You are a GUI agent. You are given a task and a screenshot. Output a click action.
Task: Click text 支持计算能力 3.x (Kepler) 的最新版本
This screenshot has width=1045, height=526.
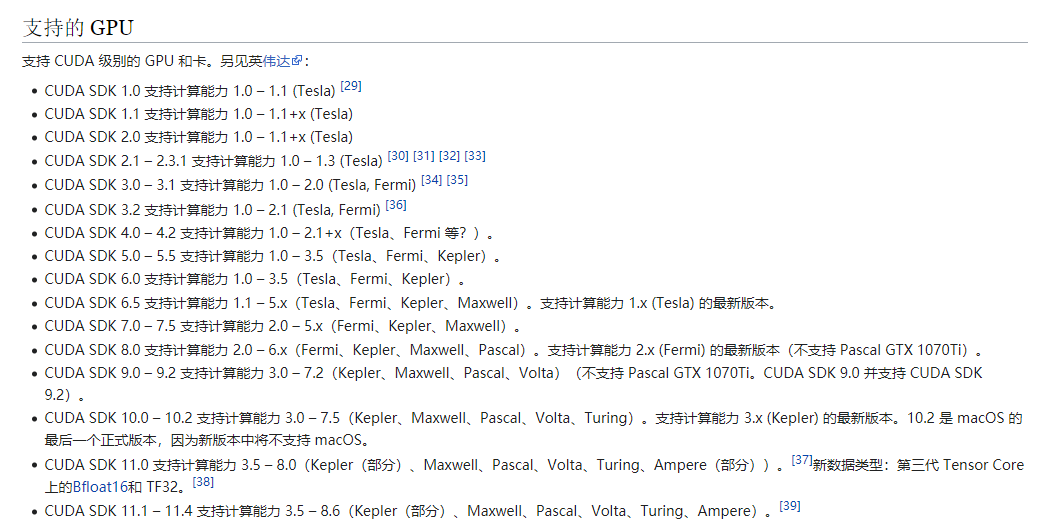click(x=774, y=419)
